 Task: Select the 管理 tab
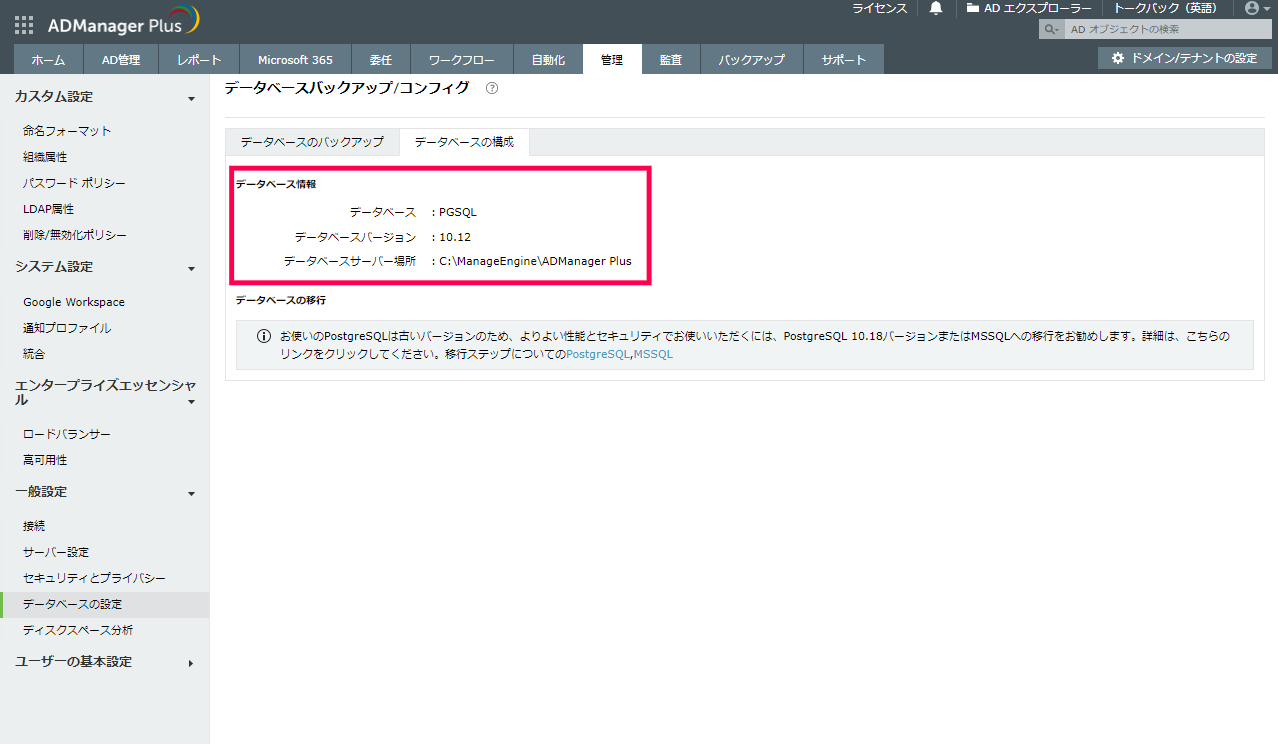pyautogui.click(x=612, y=60)
